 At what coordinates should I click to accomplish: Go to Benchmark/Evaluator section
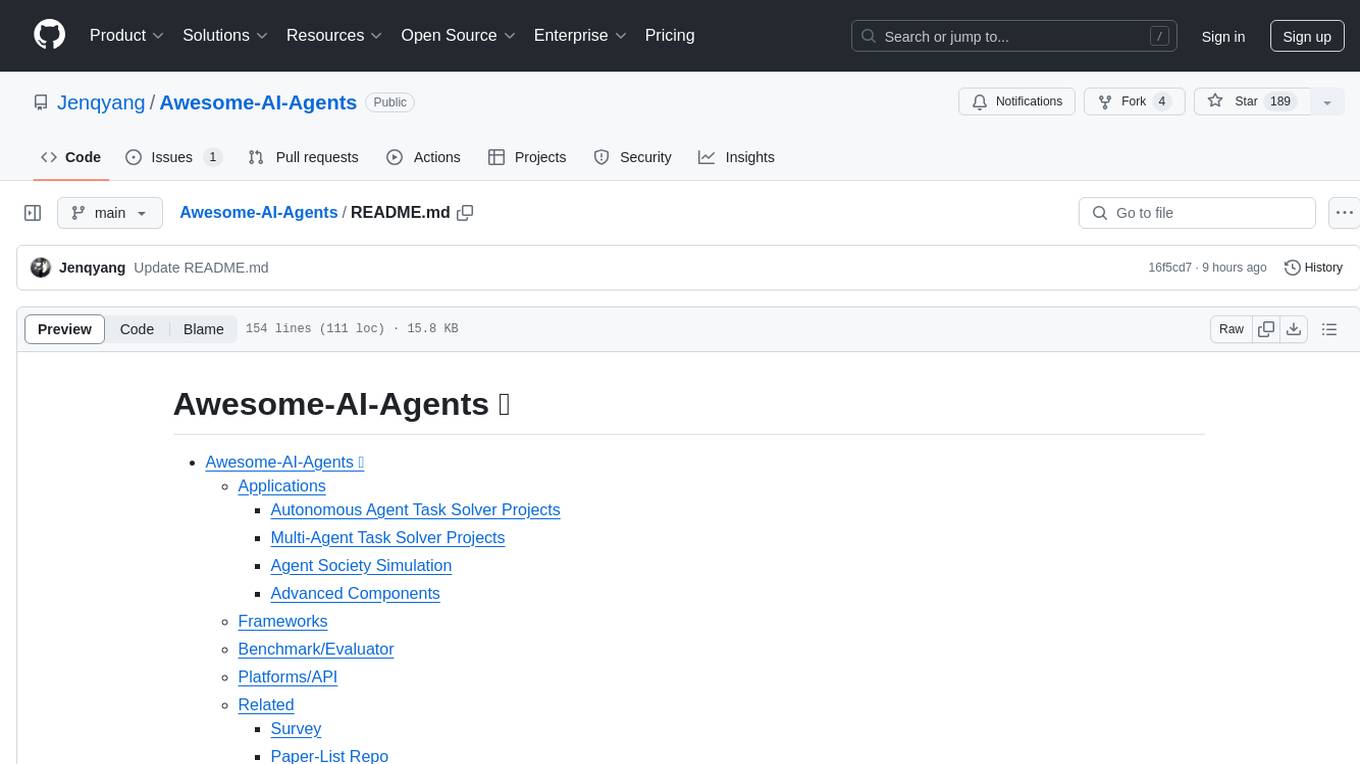point(316,650)
